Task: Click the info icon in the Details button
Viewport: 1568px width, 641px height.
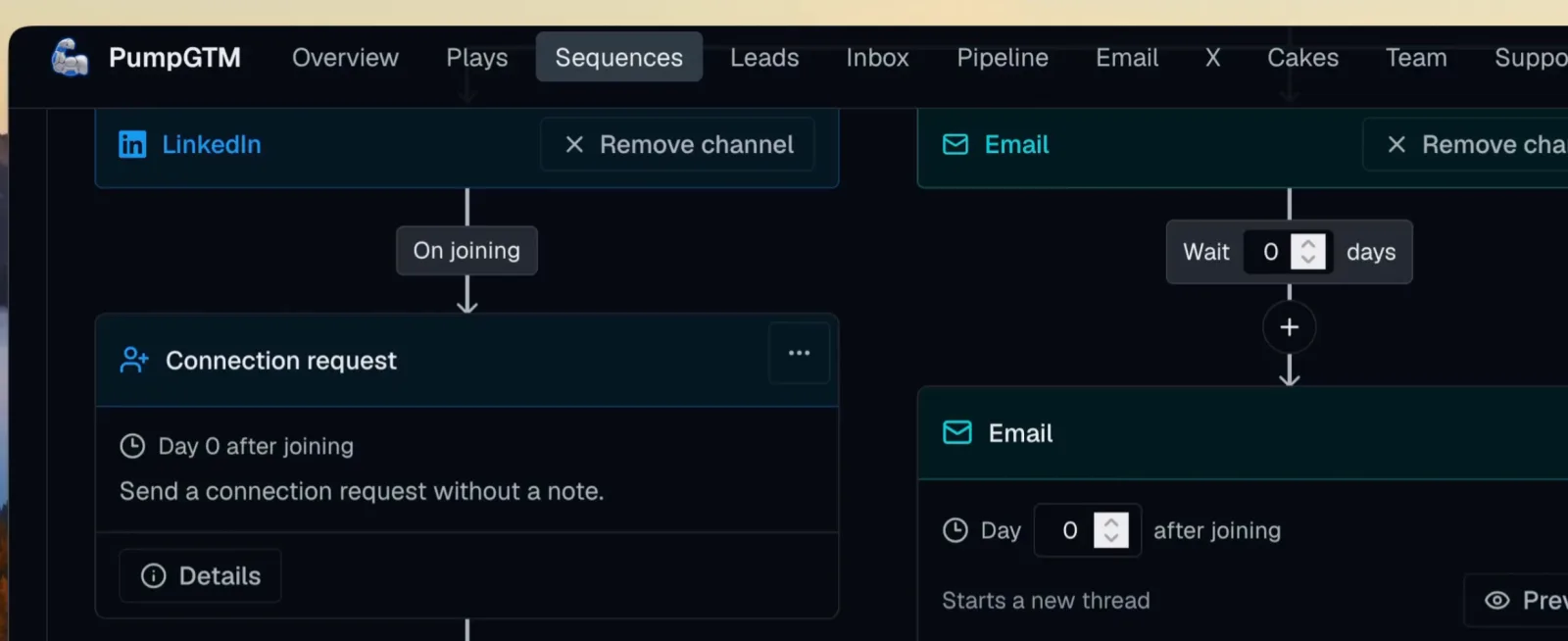Action: (154, 576)
